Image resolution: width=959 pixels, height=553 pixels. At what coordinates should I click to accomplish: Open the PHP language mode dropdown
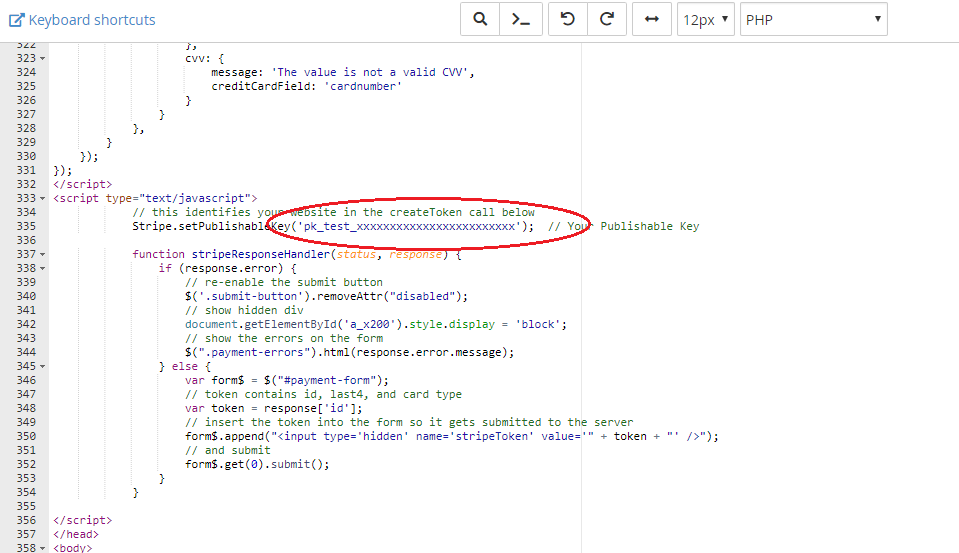tap(813, 20)
